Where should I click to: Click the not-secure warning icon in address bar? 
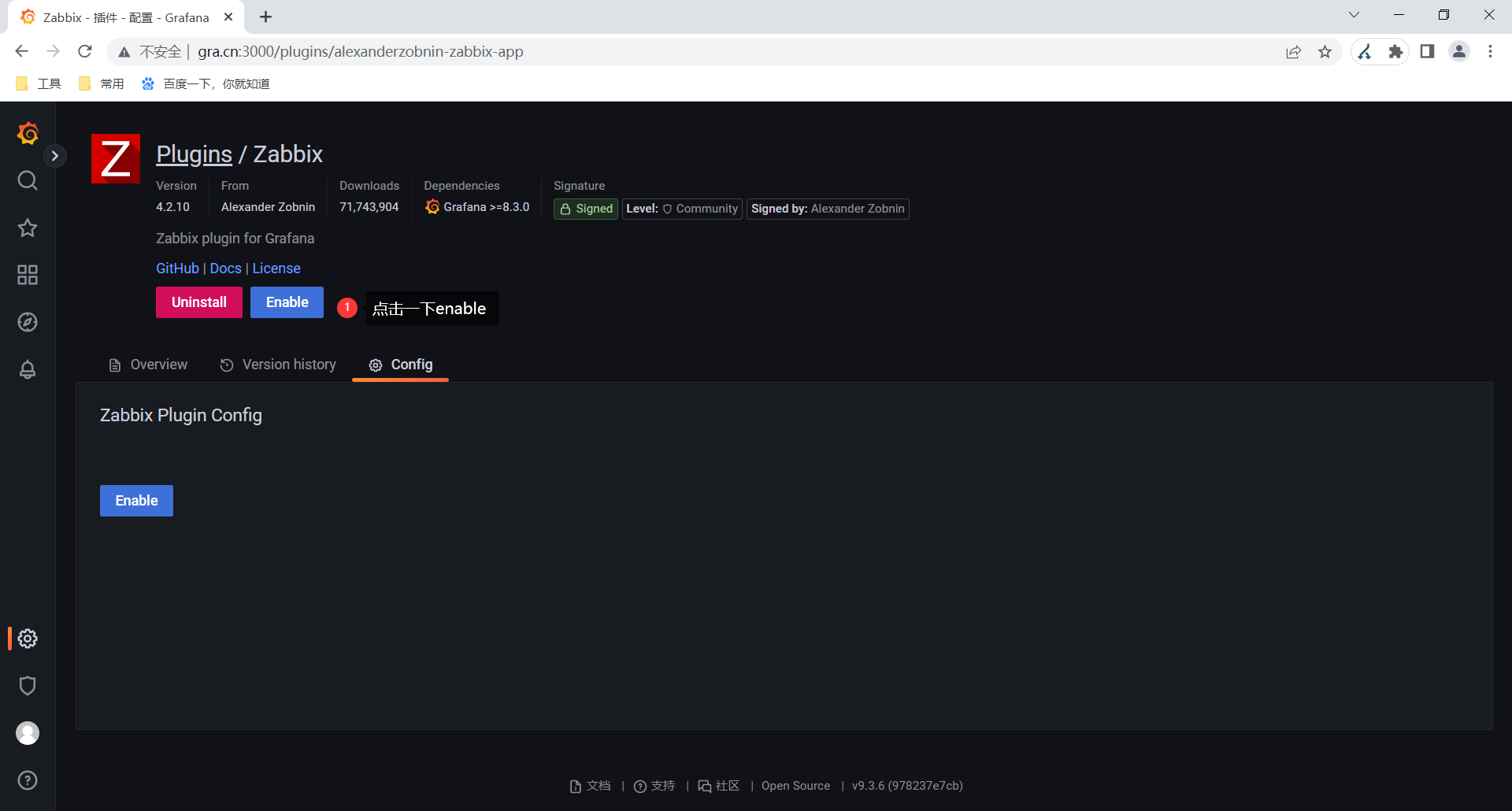coord(124,52)
